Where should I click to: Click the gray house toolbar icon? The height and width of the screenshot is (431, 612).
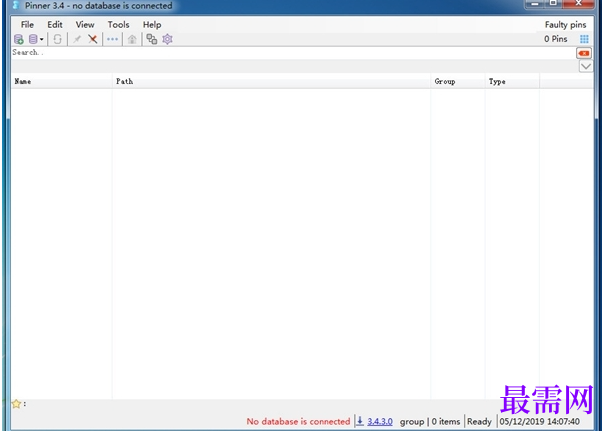[x=132, y=39]
